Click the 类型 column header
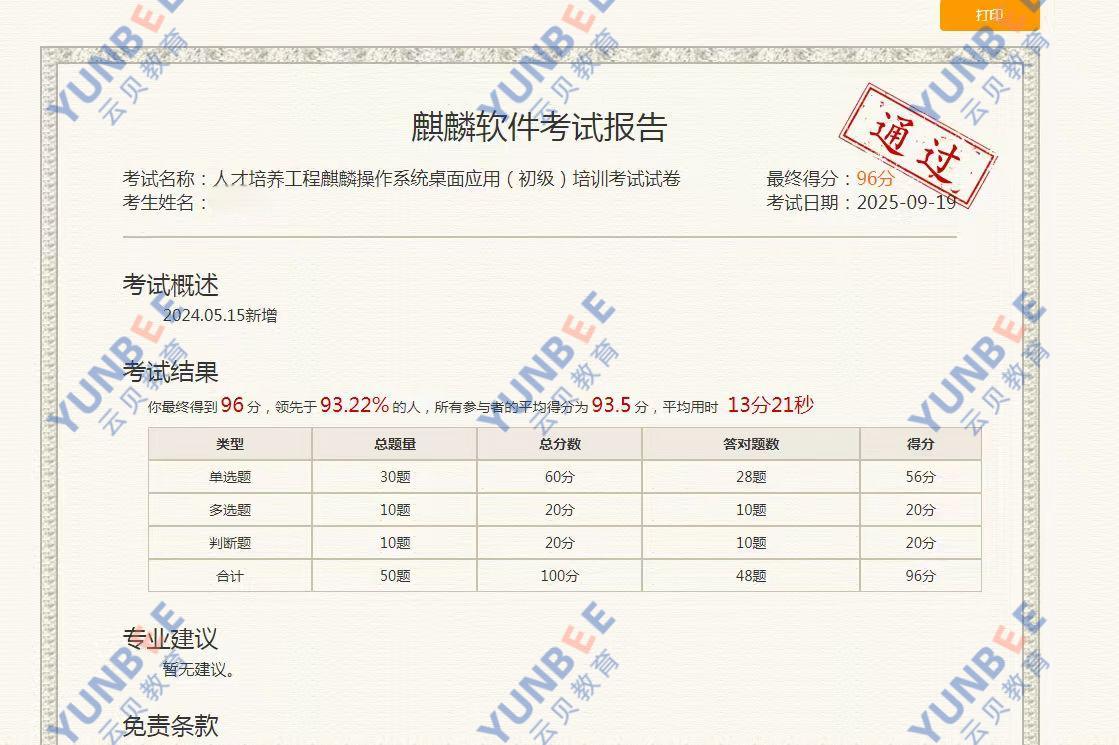The width and height of the screenshot is (1119, 745). point(230,444)
